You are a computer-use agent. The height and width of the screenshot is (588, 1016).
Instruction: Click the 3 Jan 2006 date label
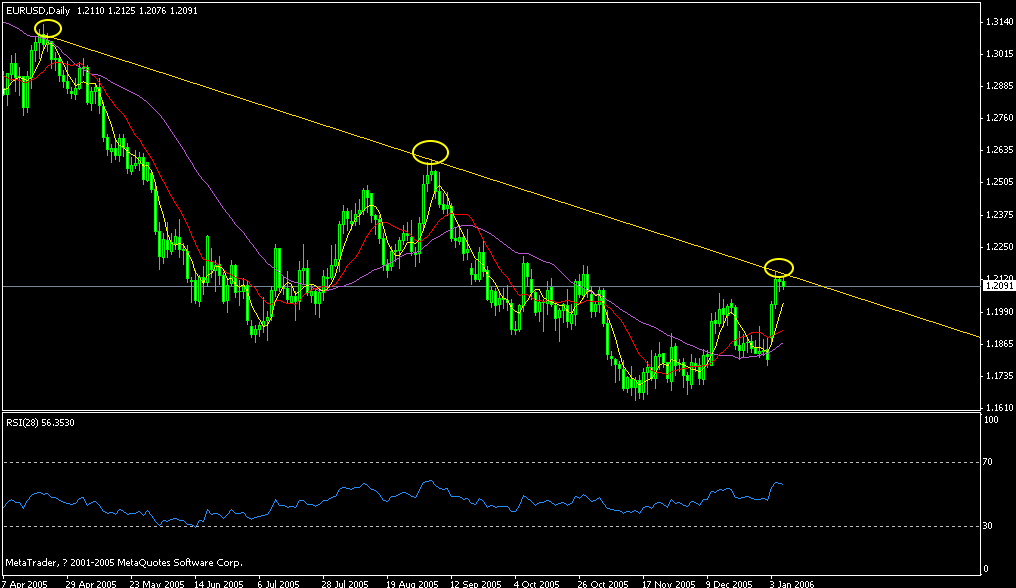(792, 583)
